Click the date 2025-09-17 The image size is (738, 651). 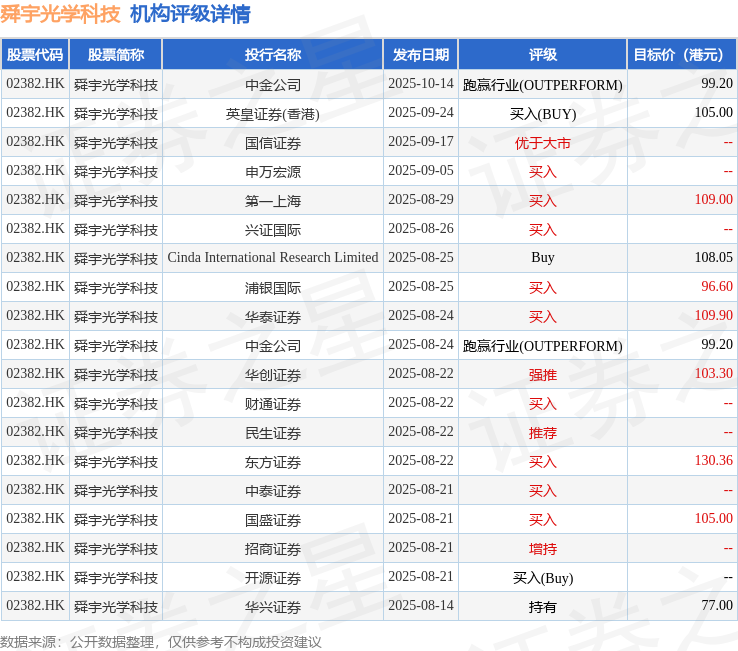click(x=421, y=142)
